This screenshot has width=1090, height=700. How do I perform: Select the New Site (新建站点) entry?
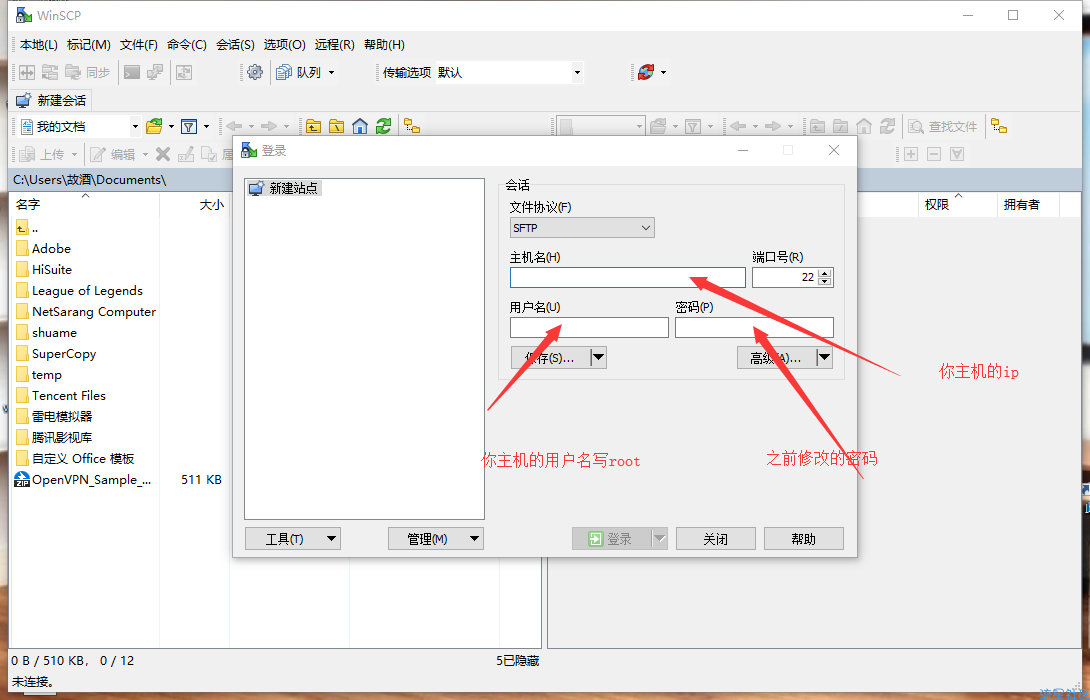tap(285, 188)
